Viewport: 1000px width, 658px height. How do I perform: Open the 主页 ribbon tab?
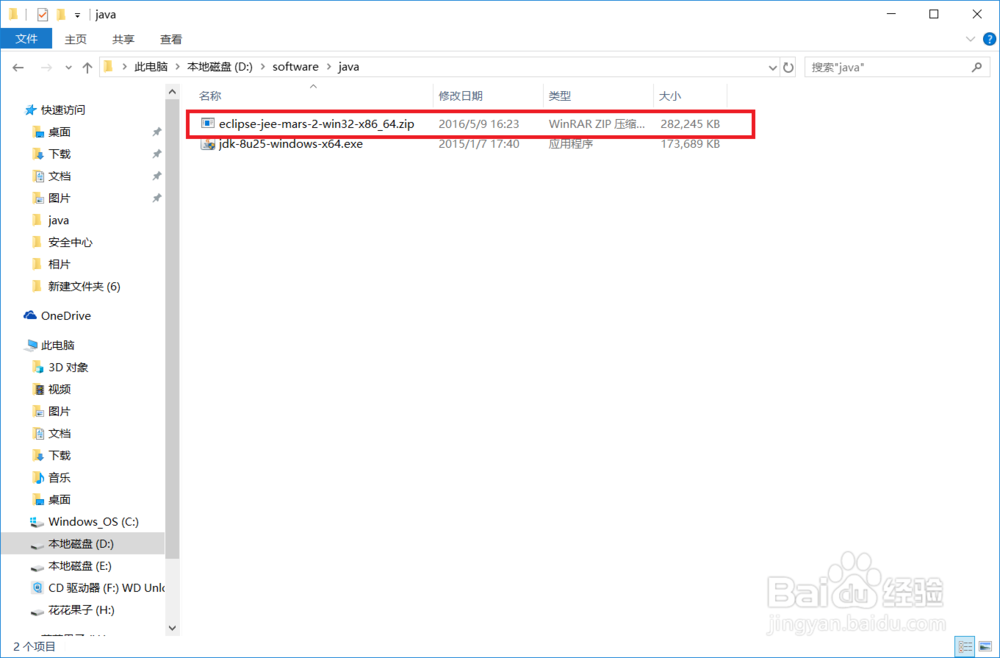[75, 39]
